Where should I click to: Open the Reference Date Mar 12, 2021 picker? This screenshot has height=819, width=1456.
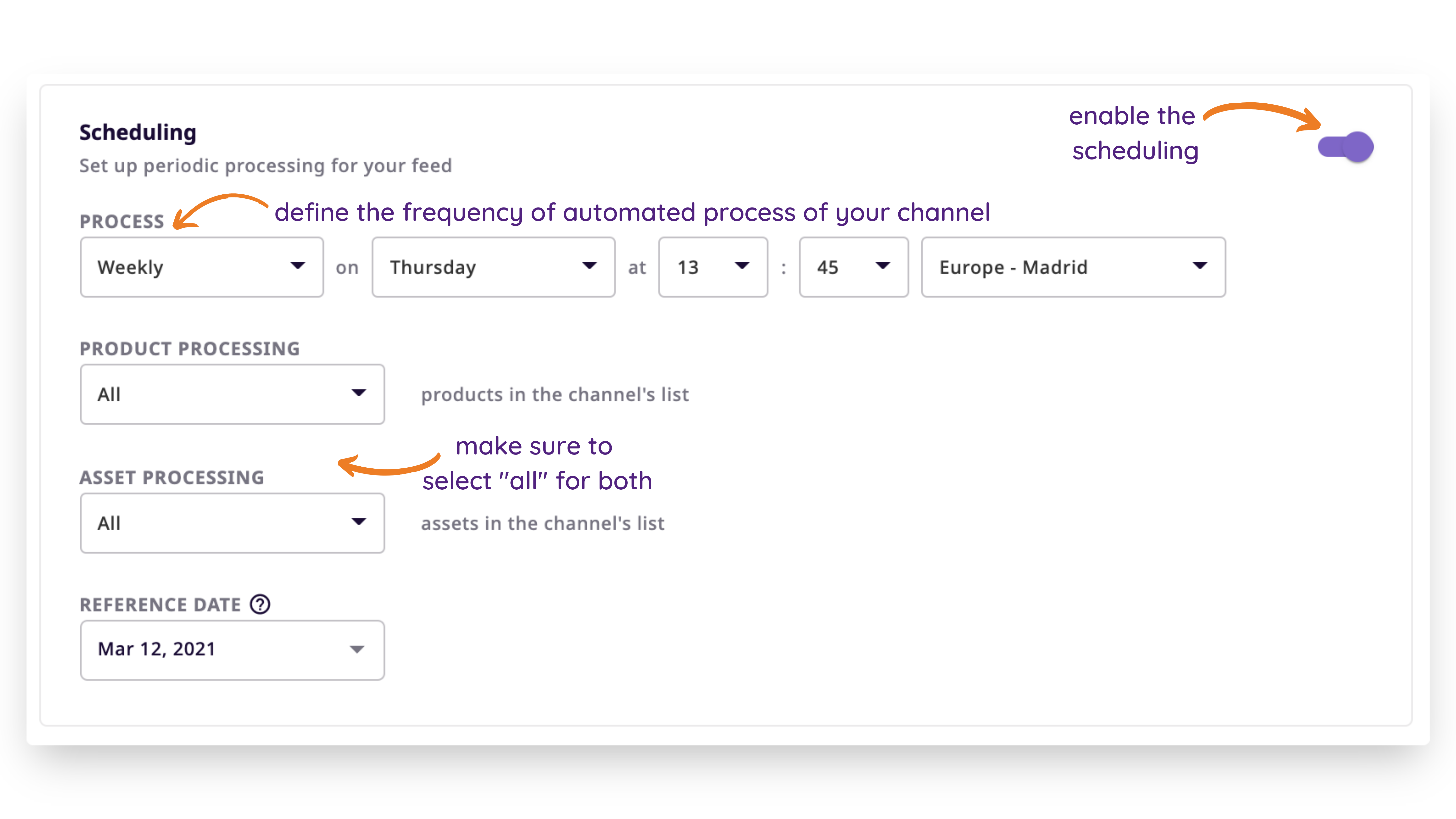(232, 650)
